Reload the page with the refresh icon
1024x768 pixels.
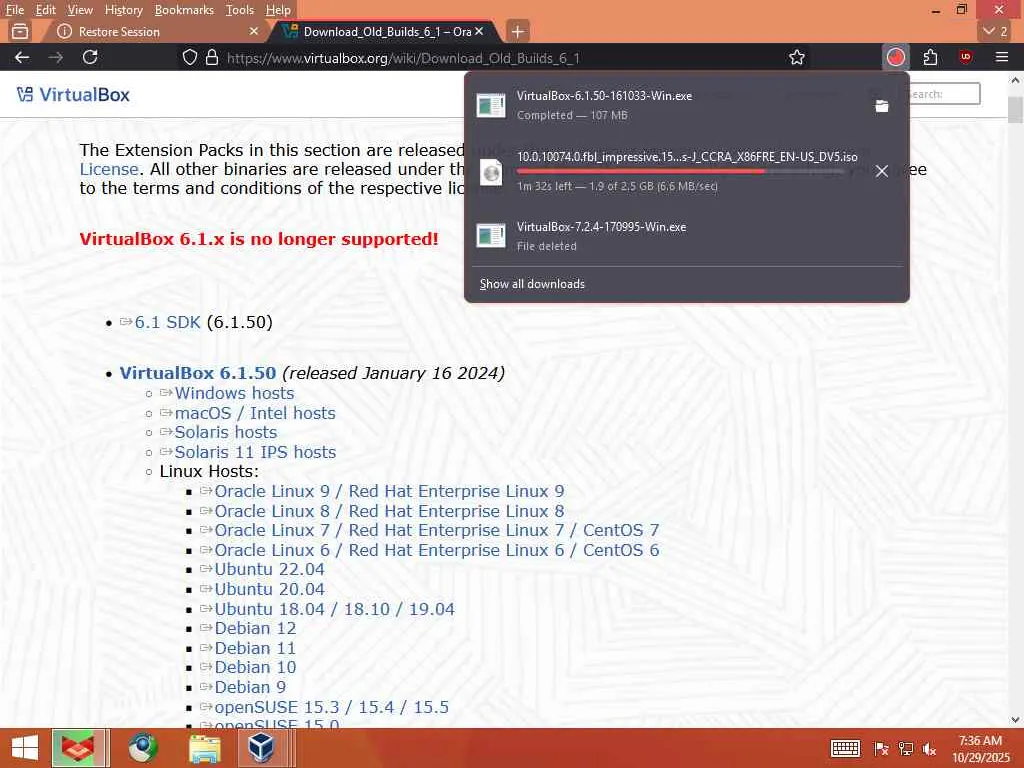tap(90, 57)
